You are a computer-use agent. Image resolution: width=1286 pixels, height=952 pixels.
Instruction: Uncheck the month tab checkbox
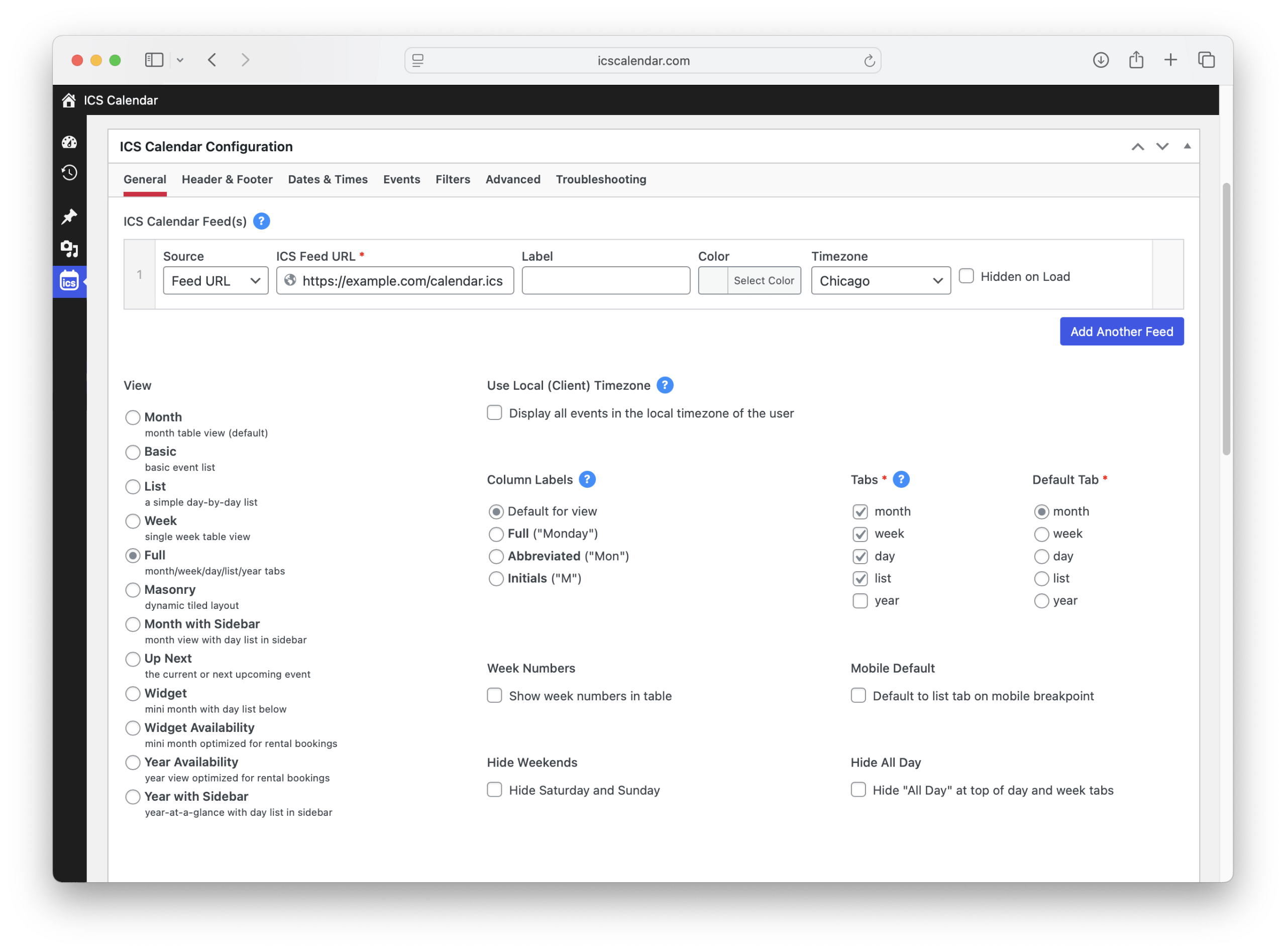click(860, 512)
